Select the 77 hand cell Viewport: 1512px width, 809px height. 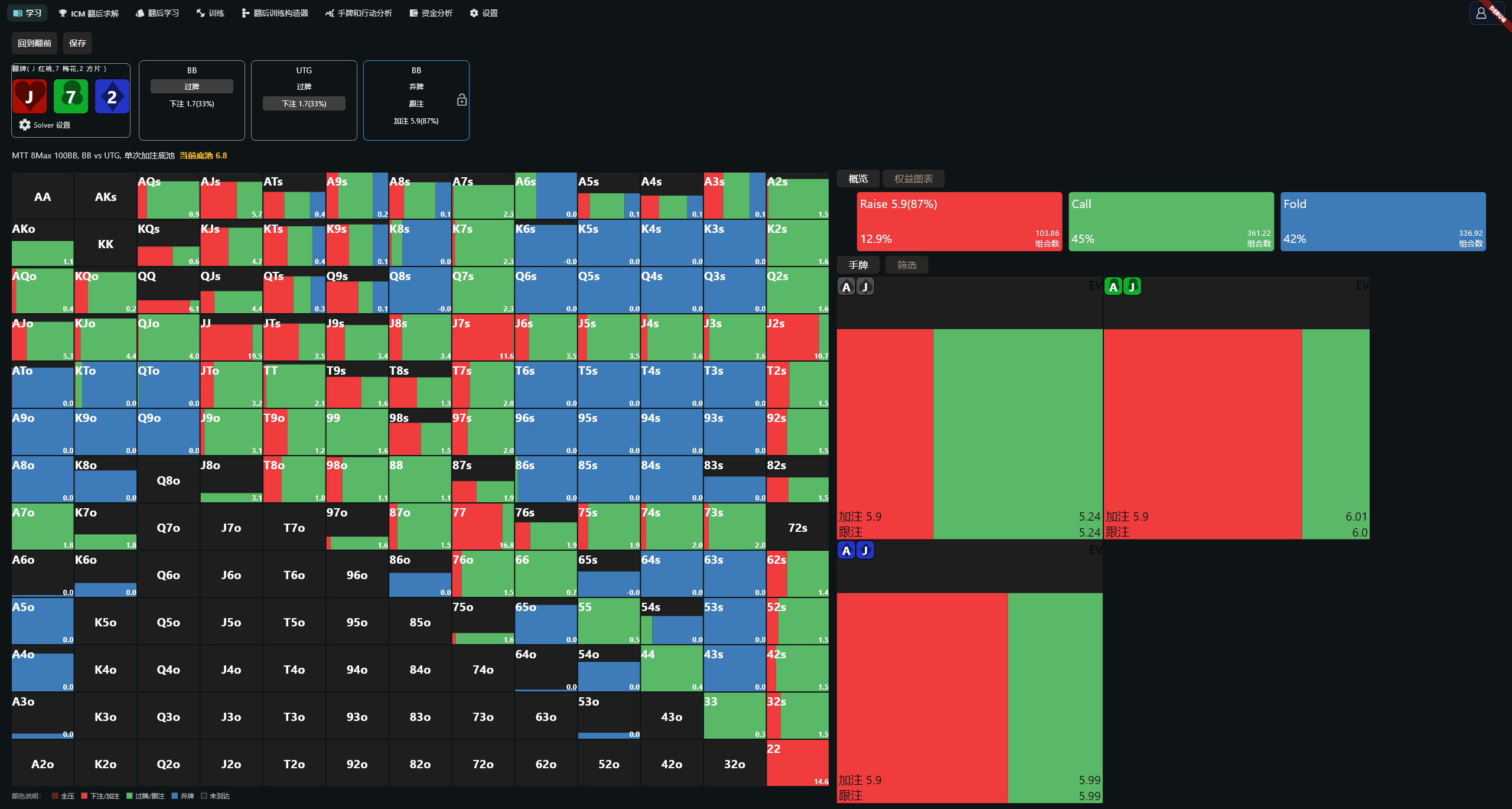[483, 527]
